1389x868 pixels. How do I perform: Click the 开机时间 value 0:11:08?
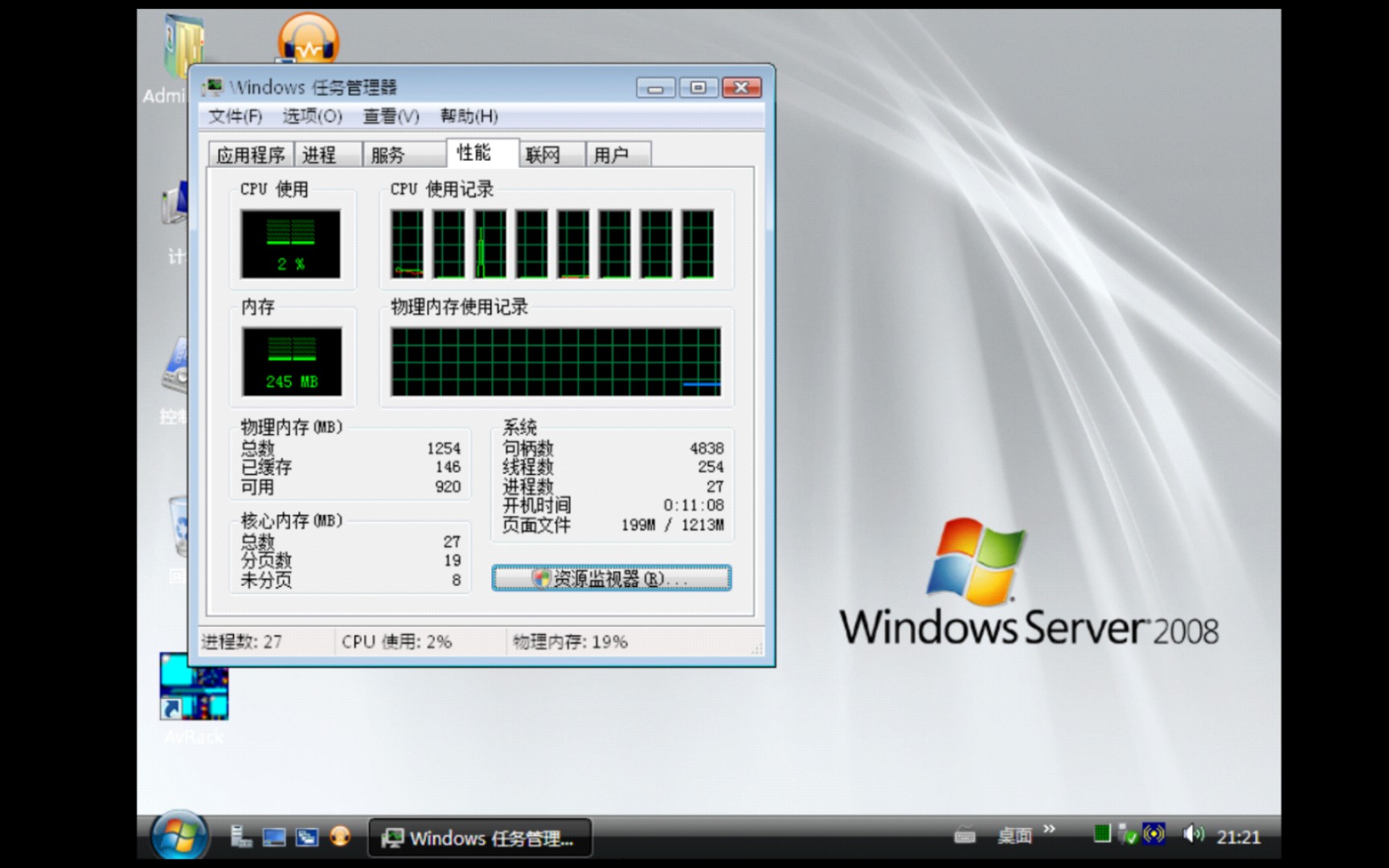tap(694, 506)
